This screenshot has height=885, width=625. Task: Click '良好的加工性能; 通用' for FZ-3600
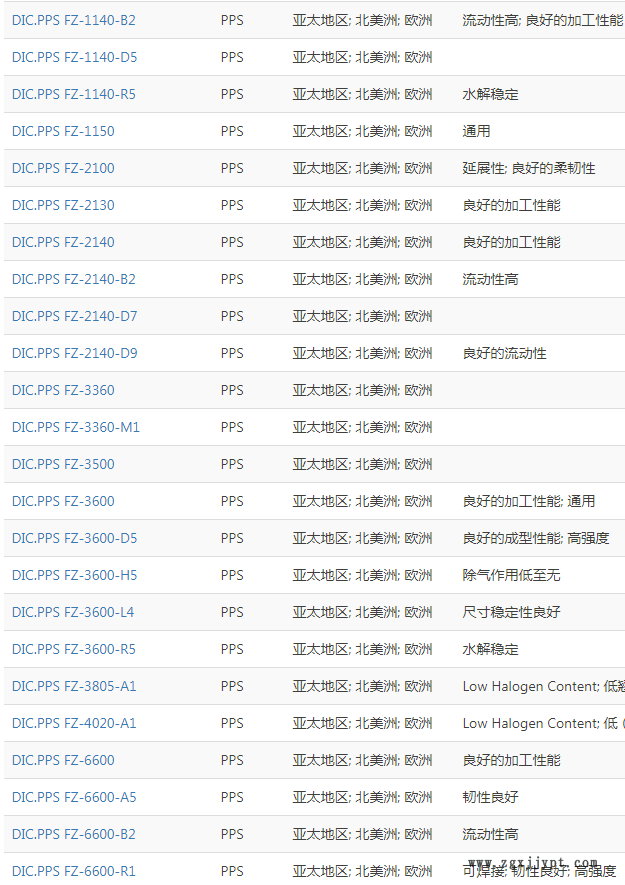tap(528, 501)
